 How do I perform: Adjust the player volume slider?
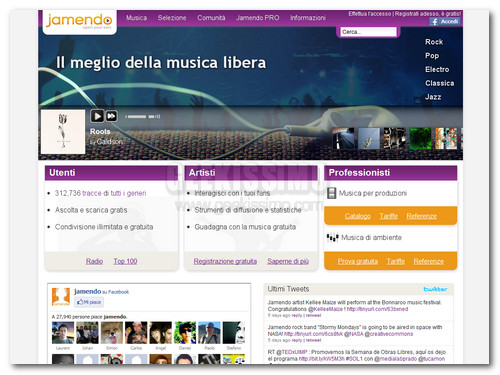142,116
